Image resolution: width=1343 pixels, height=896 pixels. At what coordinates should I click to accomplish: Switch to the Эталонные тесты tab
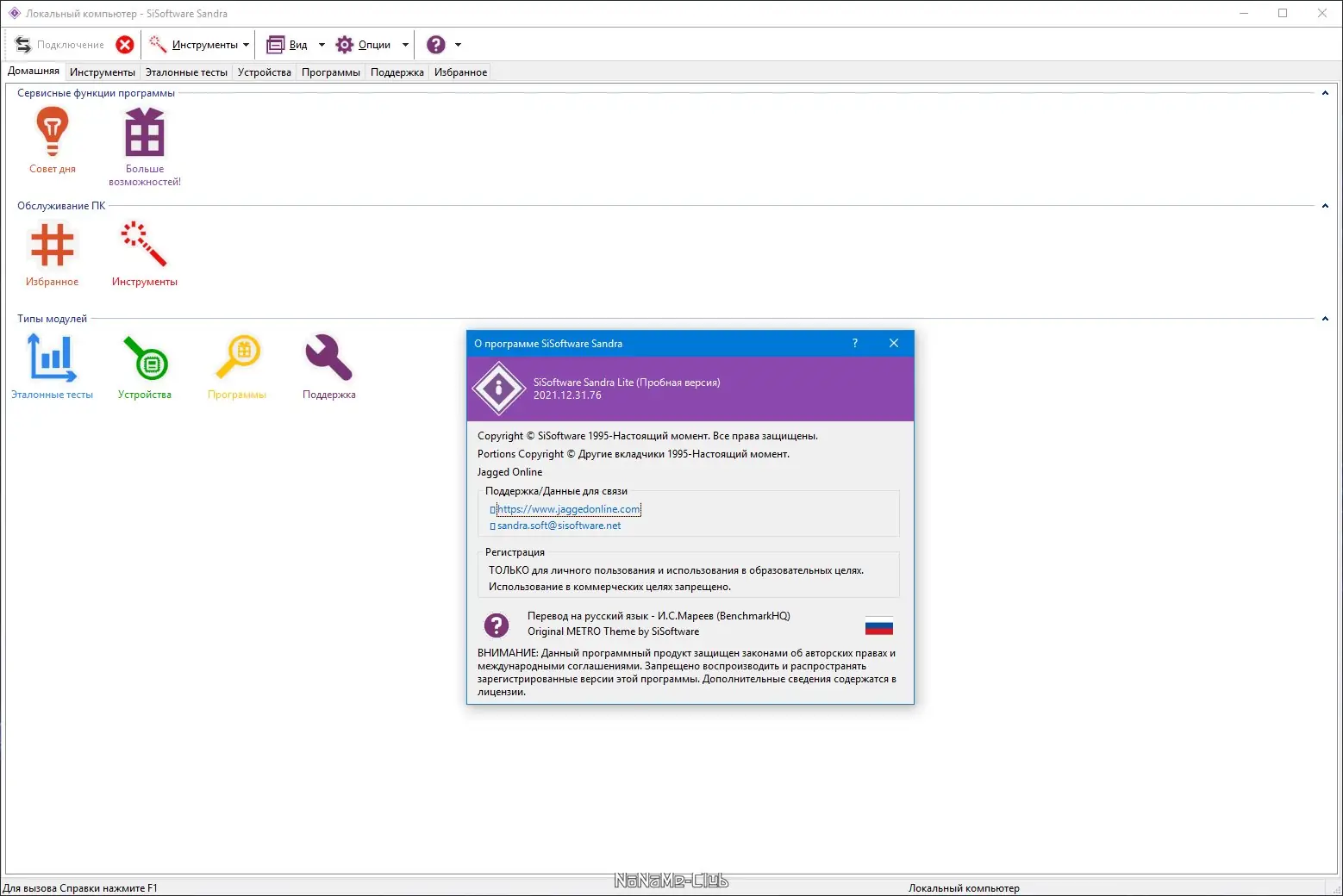coord(186,72)
